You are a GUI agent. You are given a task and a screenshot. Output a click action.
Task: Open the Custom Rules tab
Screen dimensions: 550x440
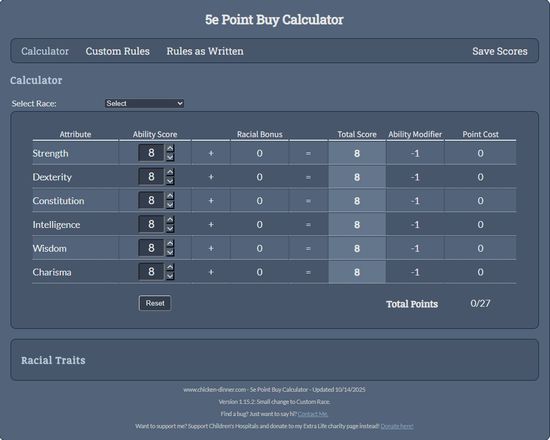pos(118,51)
